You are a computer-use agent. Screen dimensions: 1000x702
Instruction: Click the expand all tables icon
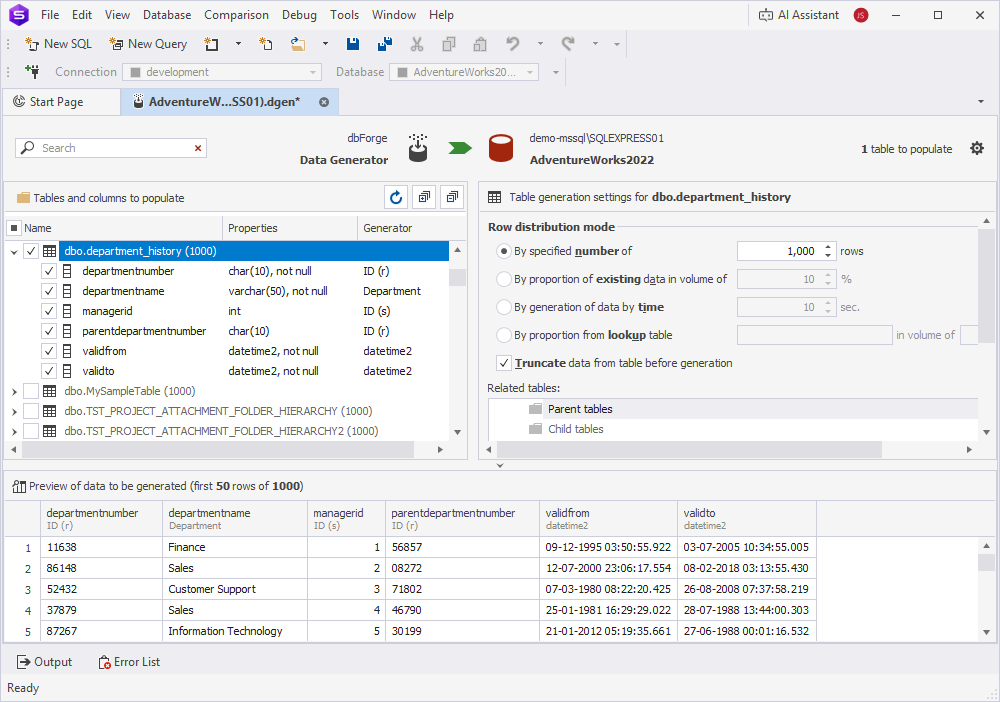pyautogui.click(x=424, y=198)
